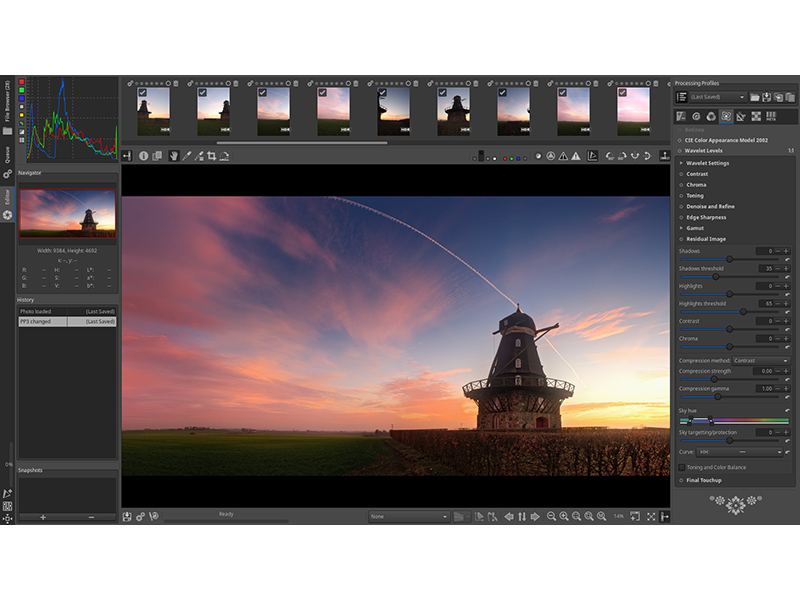Open the Compression method dropdown

760,361
